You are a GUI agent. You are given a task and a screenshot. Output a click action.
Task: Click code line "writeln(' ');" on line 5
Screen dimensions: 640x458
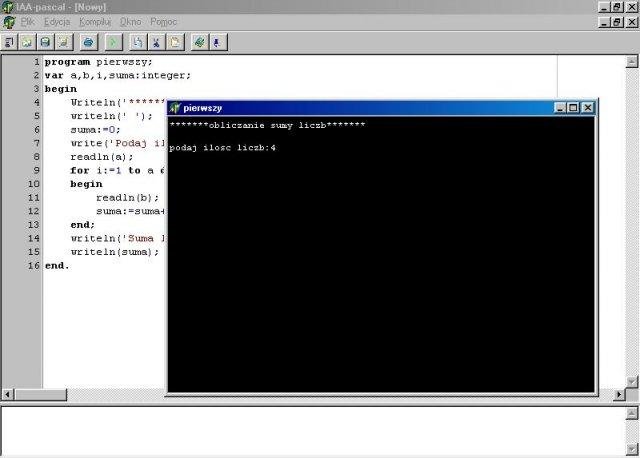(x=111, y=116)
